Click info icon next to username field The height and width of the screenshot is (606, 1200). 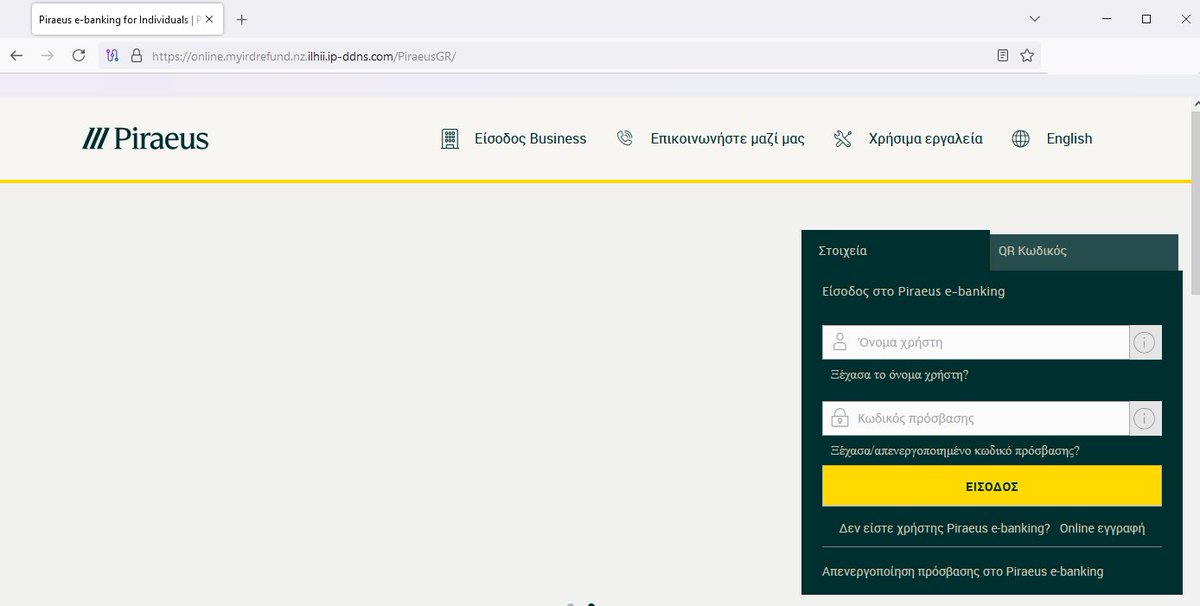pos(1145,343)
